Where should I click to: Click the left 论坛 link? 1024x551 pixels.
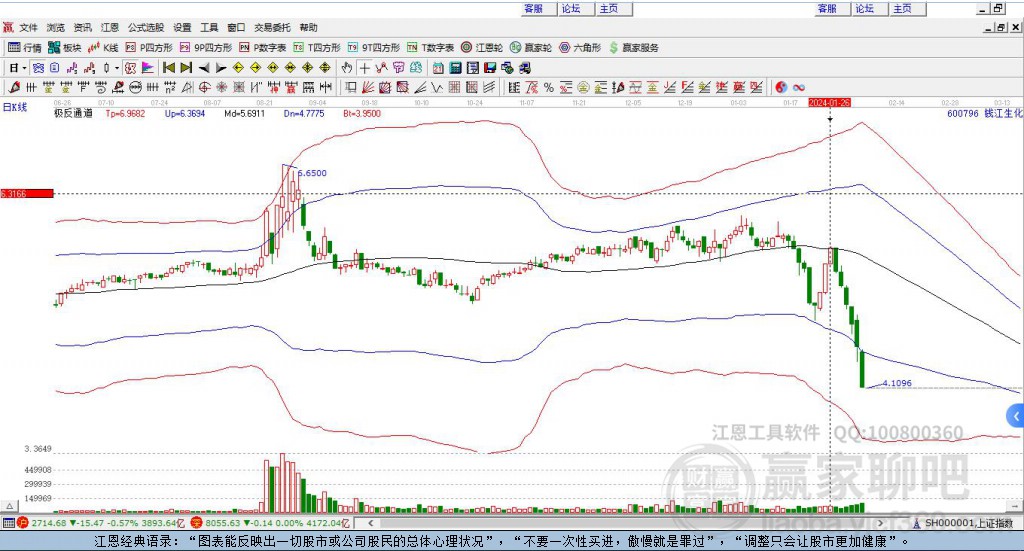tap(571, 8)
